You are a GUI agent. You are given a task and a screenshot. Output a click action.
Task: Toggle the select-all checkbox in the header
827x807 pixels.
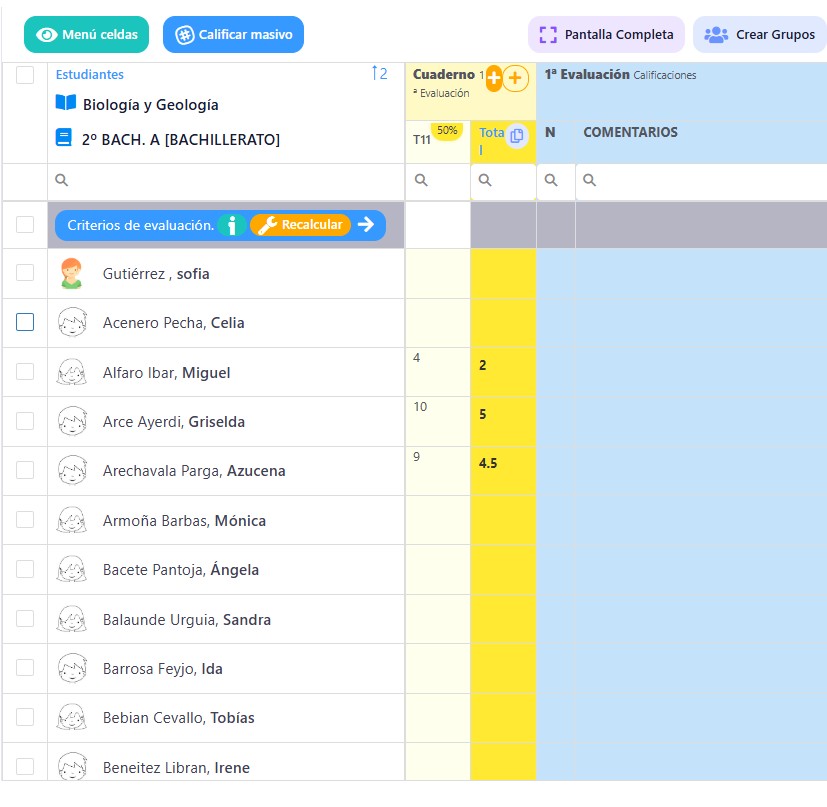point(25,74)
